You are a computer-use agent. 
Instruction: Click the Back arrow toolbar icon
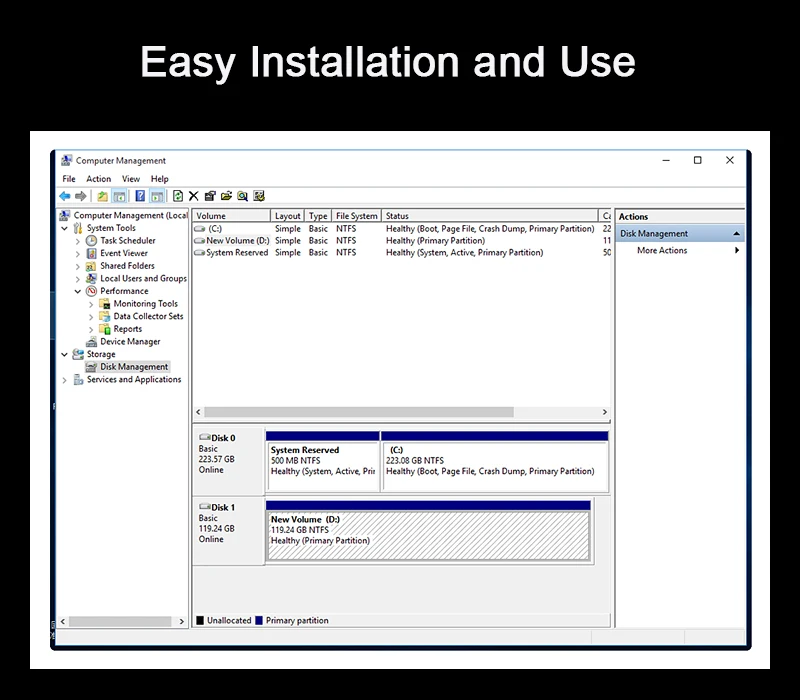(65, 196)
